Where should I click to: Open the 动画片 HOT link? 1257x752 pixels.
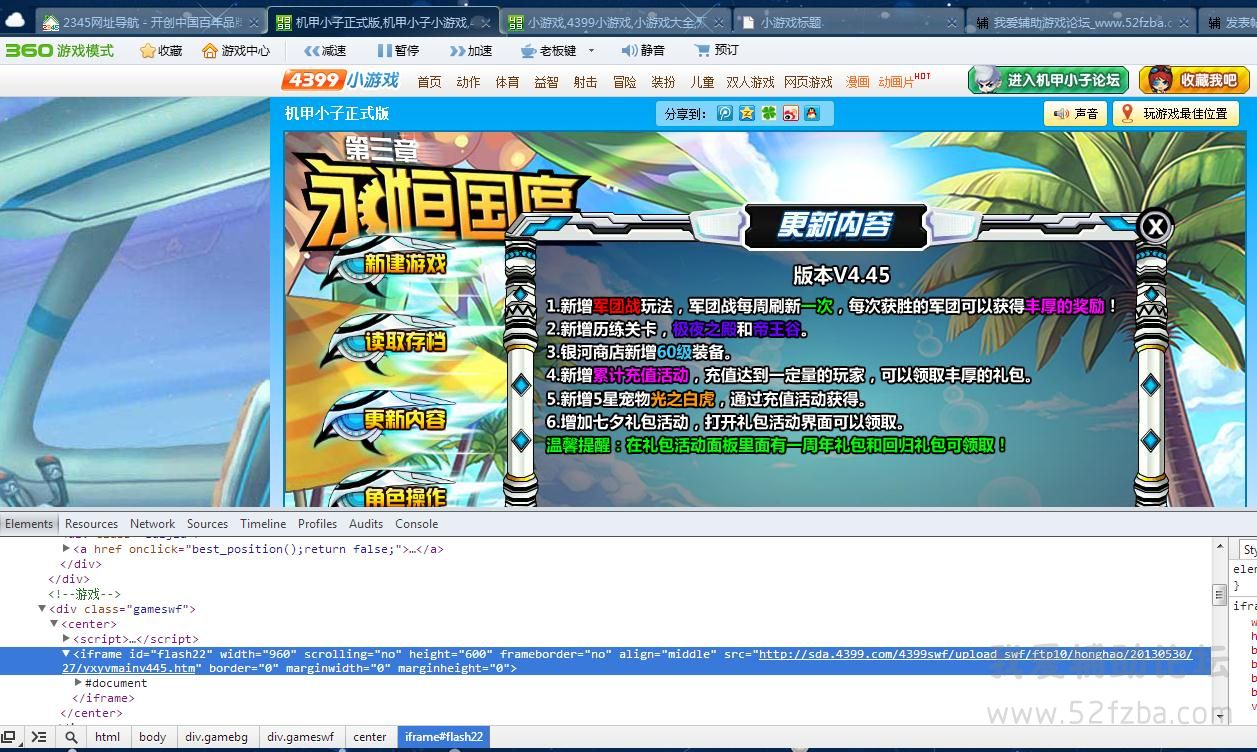coord(904,81)
